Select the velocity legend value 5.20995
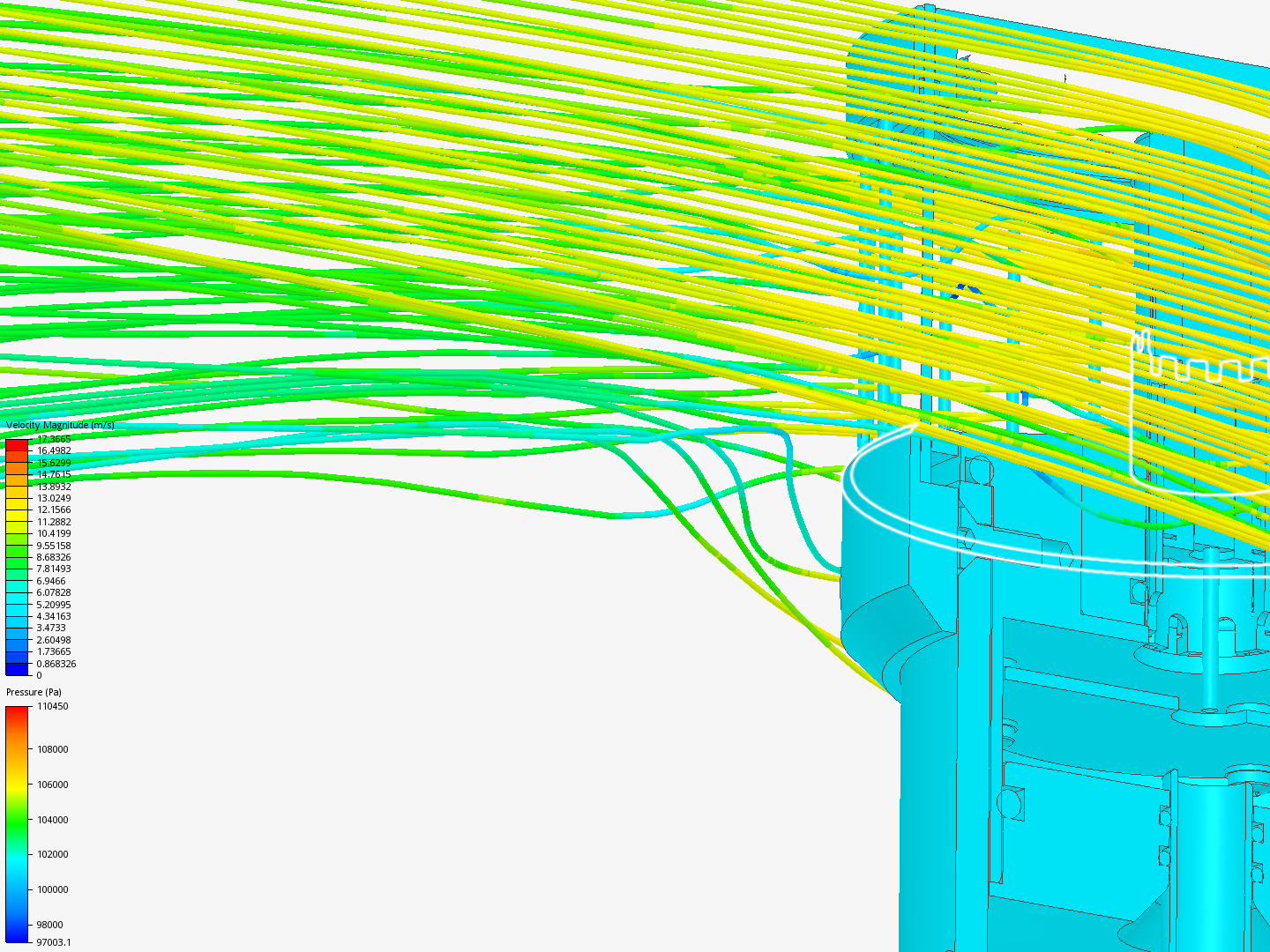This screenshot has height=952, width=1270. click(x=54, y=605)
